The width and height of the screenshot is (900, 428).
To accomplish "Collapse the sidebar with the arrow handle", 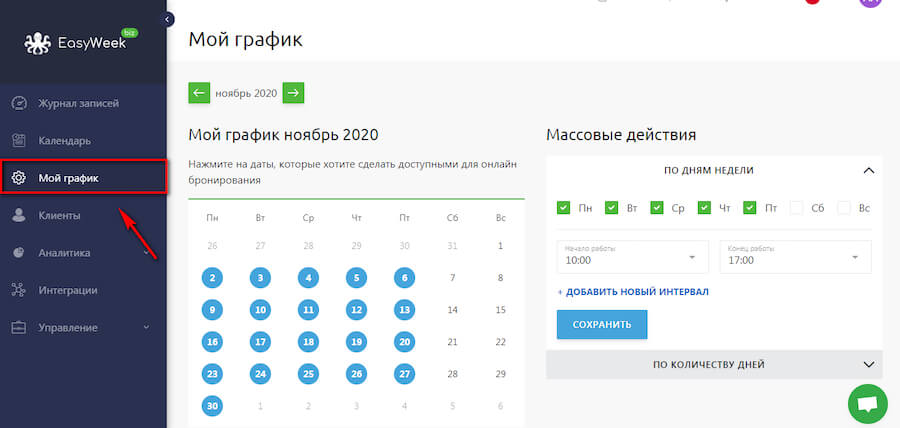I will coord(168,20).
